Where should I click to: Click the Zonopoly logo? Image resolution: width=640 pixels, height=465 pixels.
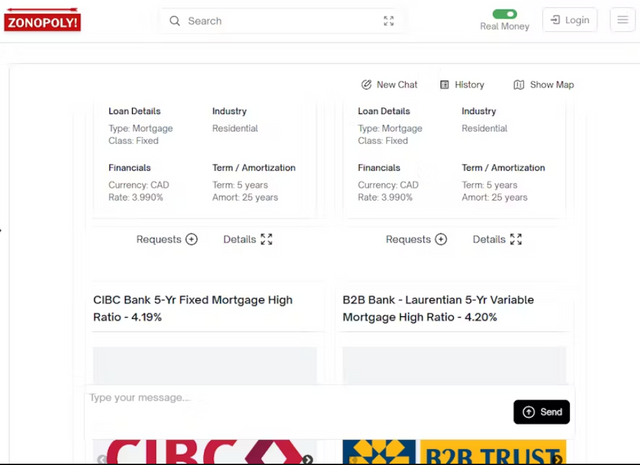pyautogui.click(x=42, y=19)
